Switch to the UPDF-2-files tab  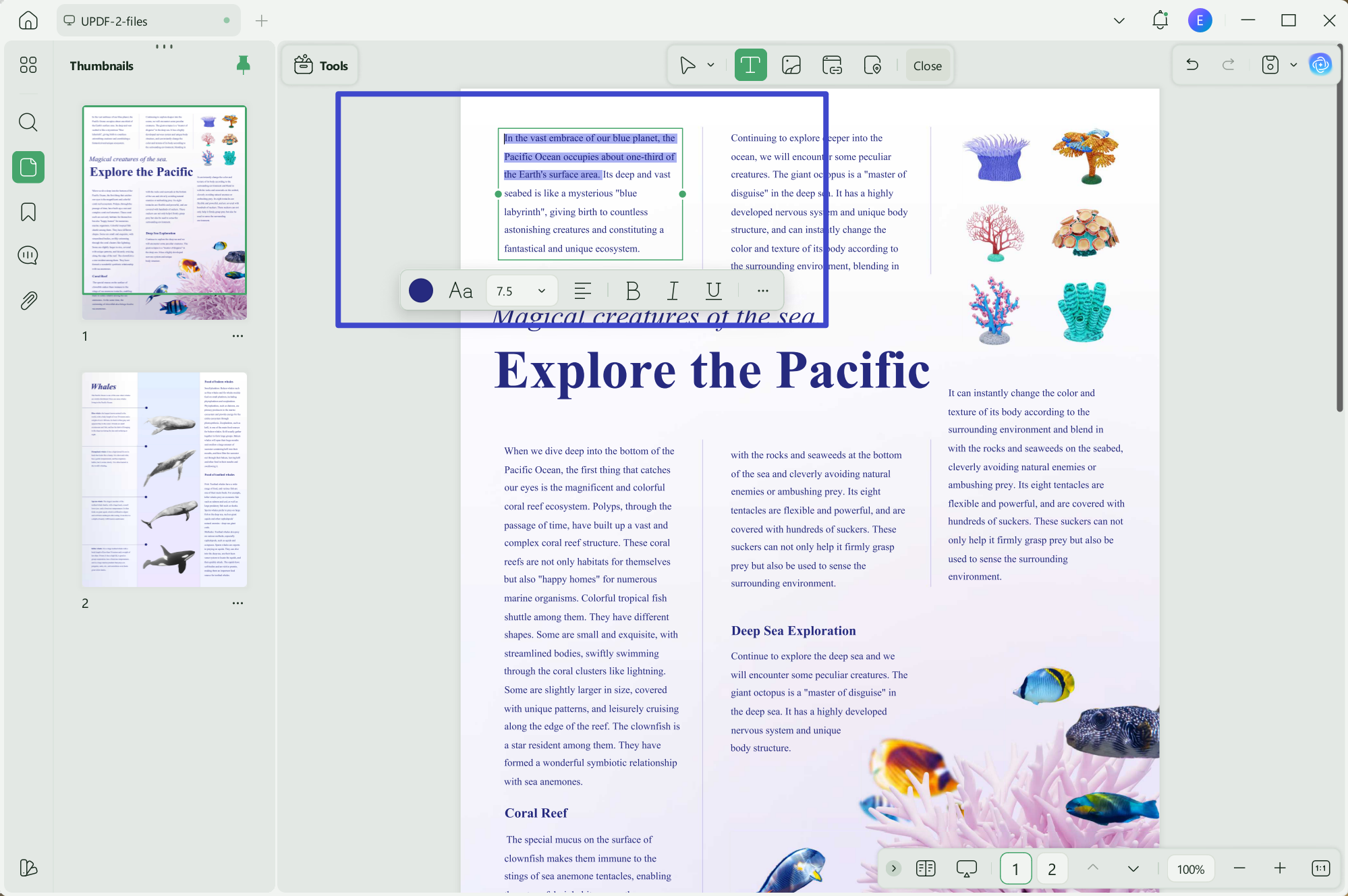coord(148,21)
